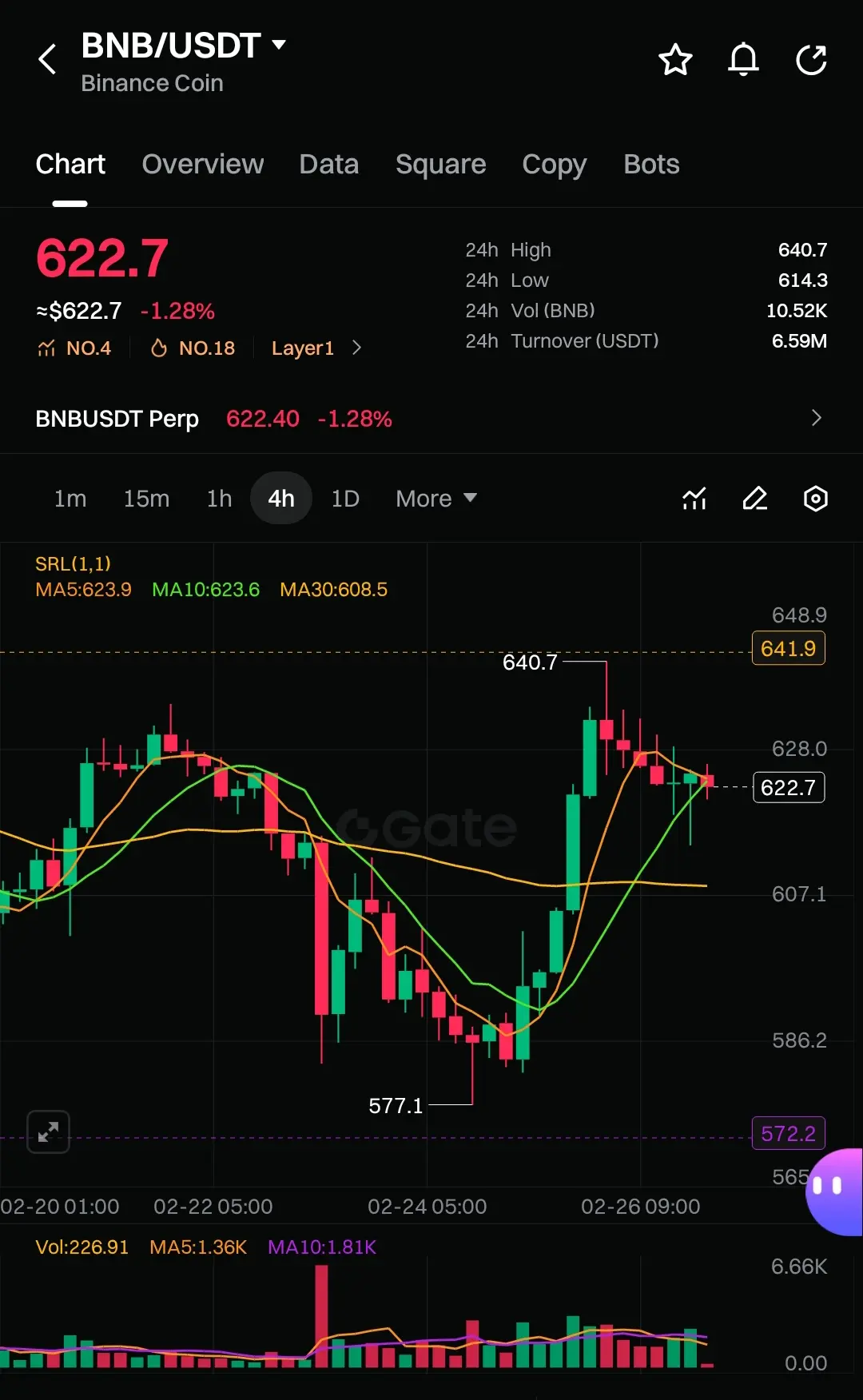The width and height of the screenshot is (863, 1400).
Task: Tap the MA30:608.5 indicator value
Action: [x=334, y=590]
